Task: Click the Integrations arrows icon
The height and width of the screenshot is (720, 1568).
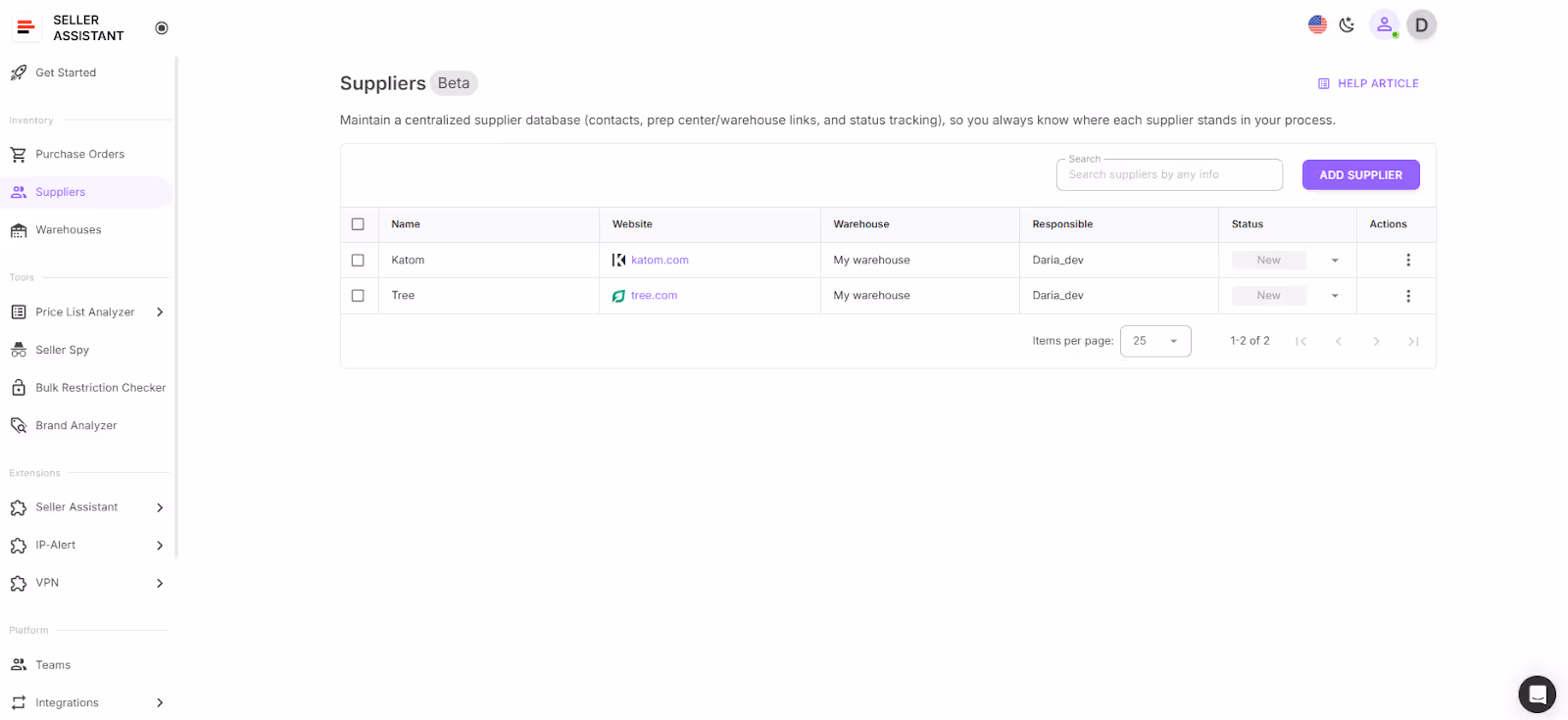Action: (x=19, y=702)
